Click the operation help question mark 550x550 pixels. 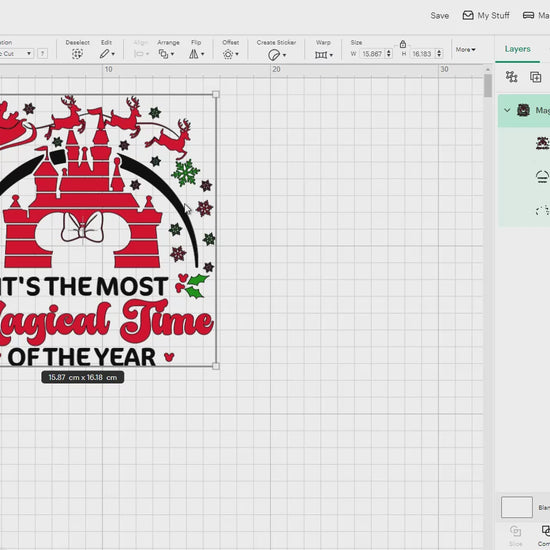coord(42,53)
